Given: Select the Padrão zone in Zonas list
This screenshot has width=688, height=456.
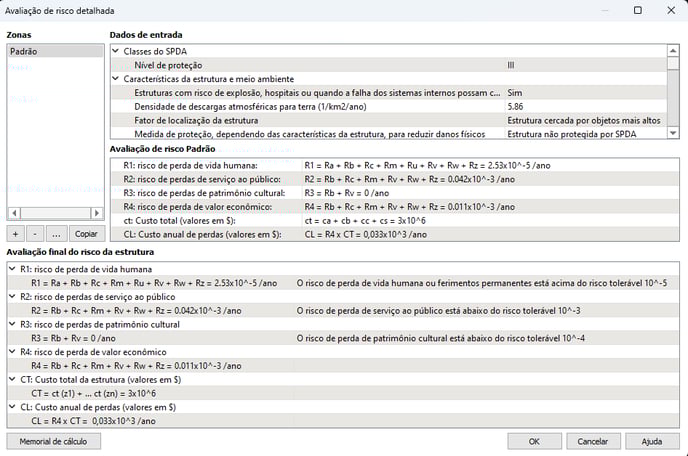Looking at the screenshot, I should (55, 51).
